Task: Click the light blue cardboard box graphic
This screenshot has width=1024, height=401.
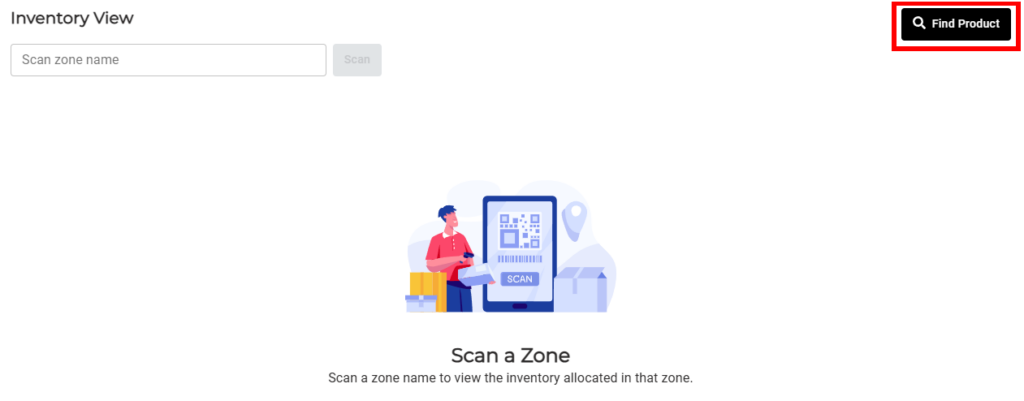Action: (581, 289)
